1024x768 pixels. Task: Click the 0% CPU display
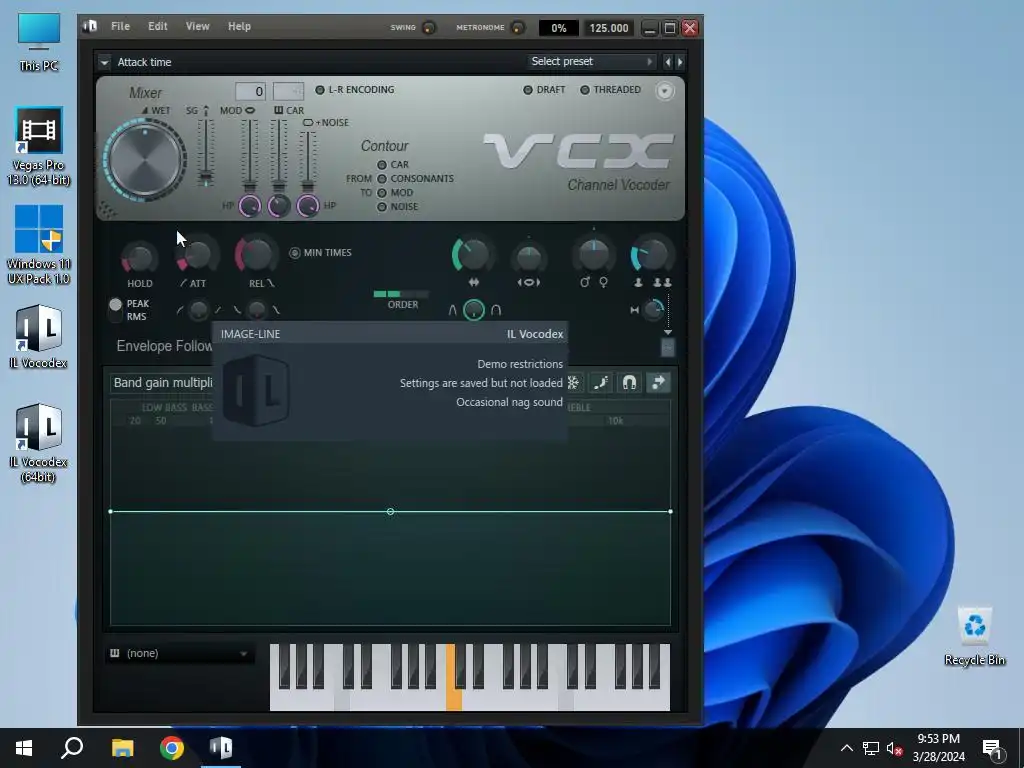pyautogui.click(x=558, y=28)
